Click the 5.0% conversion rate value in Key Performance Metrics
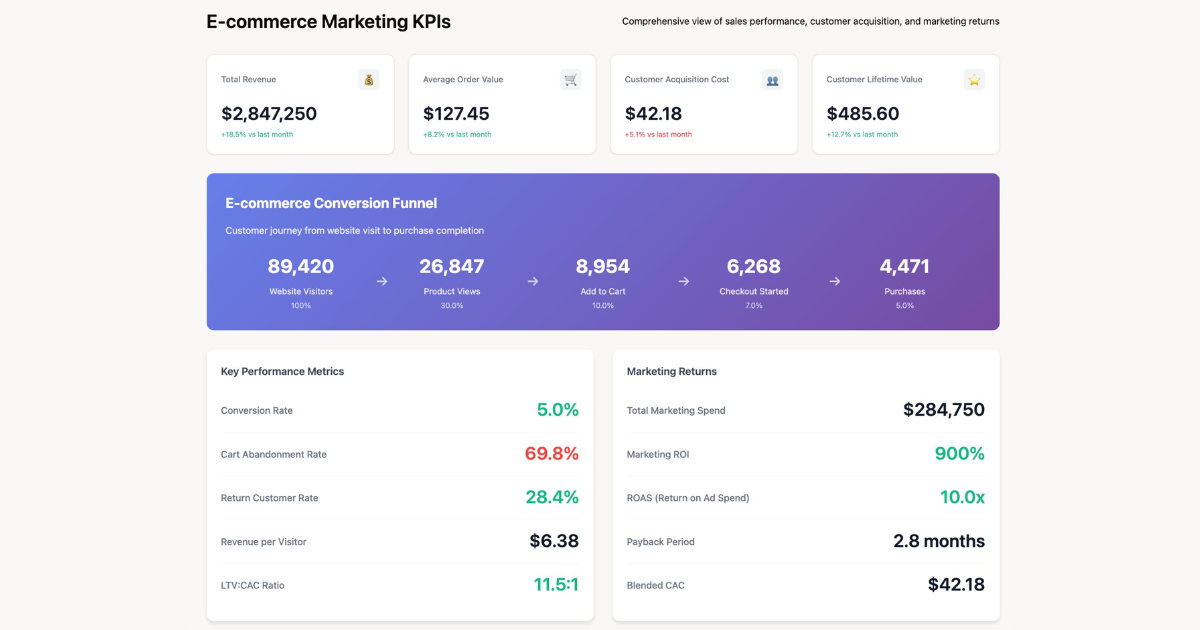This screenshot has height=630, width=1200. (x=558, y=410)
